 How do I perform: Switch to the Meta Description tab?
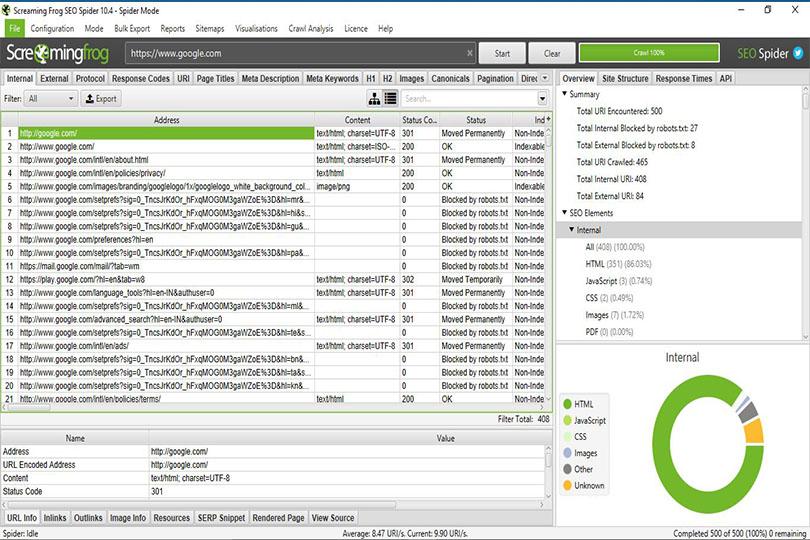point(270,78)
